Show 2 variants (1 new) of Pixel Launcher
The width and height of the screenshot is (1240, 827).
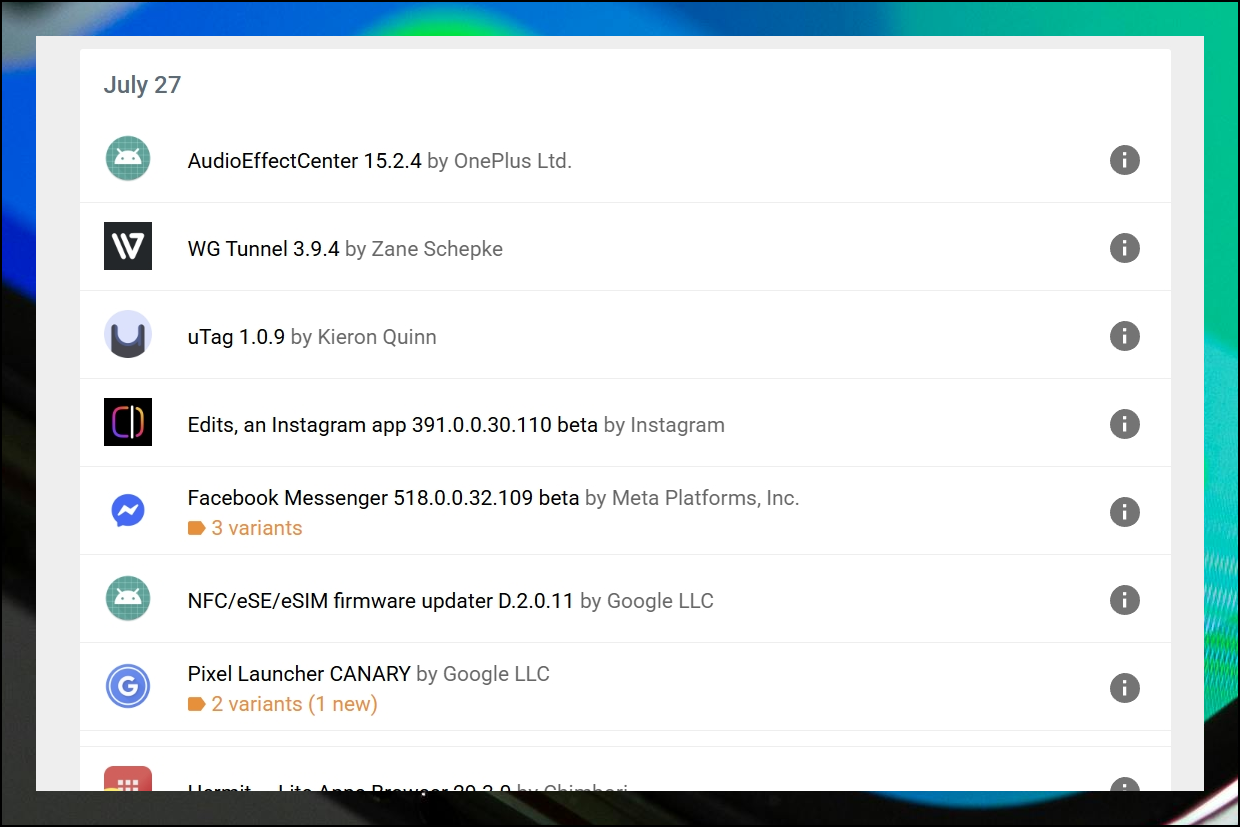[x=283, y=704]
